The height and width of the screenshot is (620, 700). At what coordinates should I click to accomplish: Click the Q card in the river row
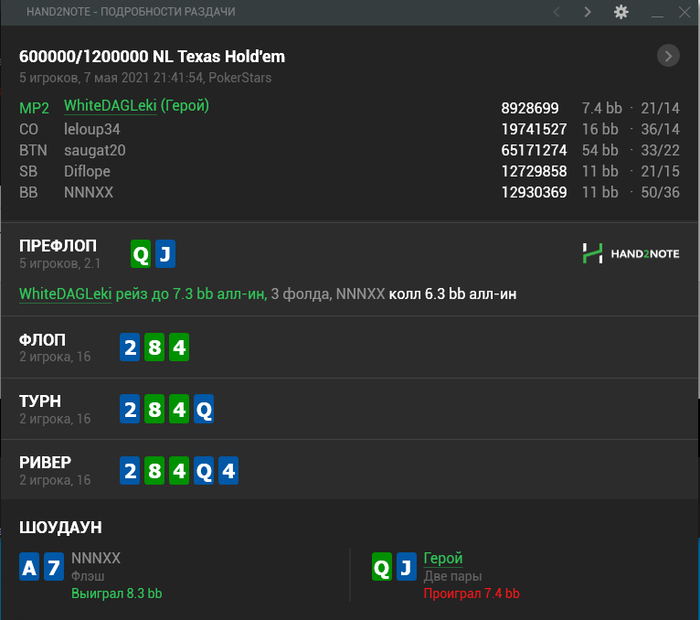click(x=204, y=470)
